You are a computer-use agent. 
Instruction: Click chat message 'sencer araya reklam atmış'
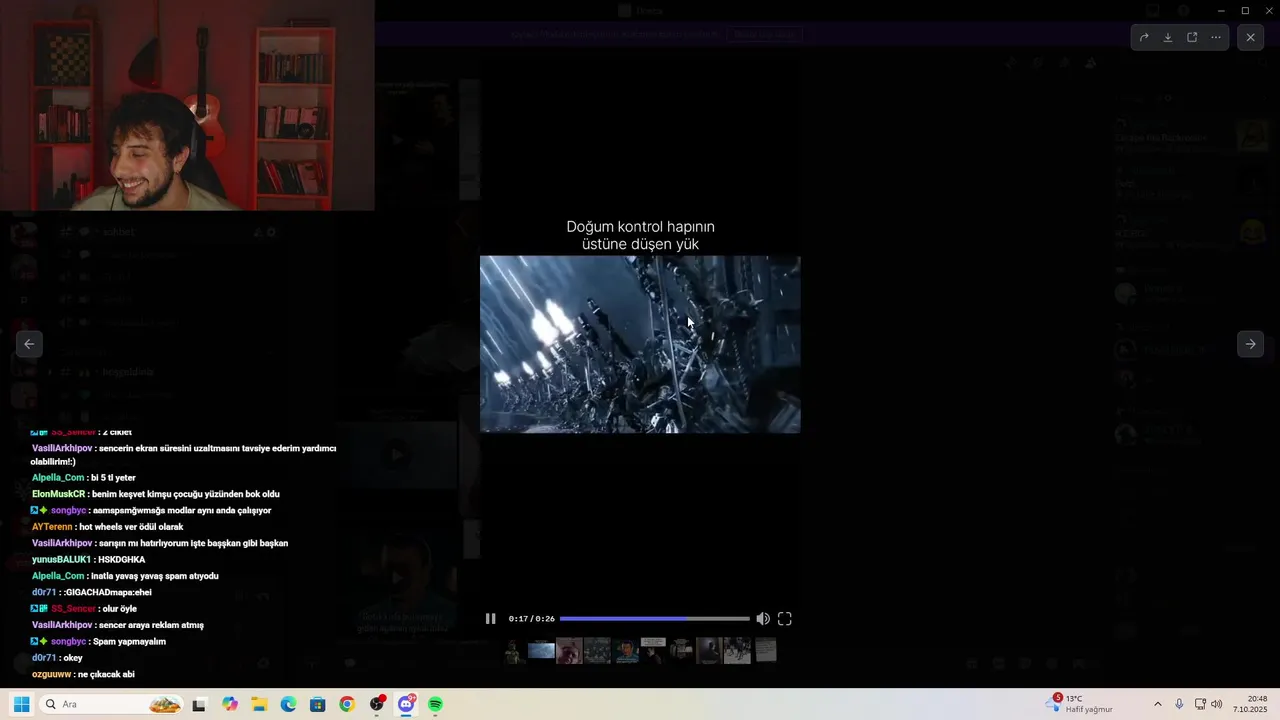[x=151, y=625]
